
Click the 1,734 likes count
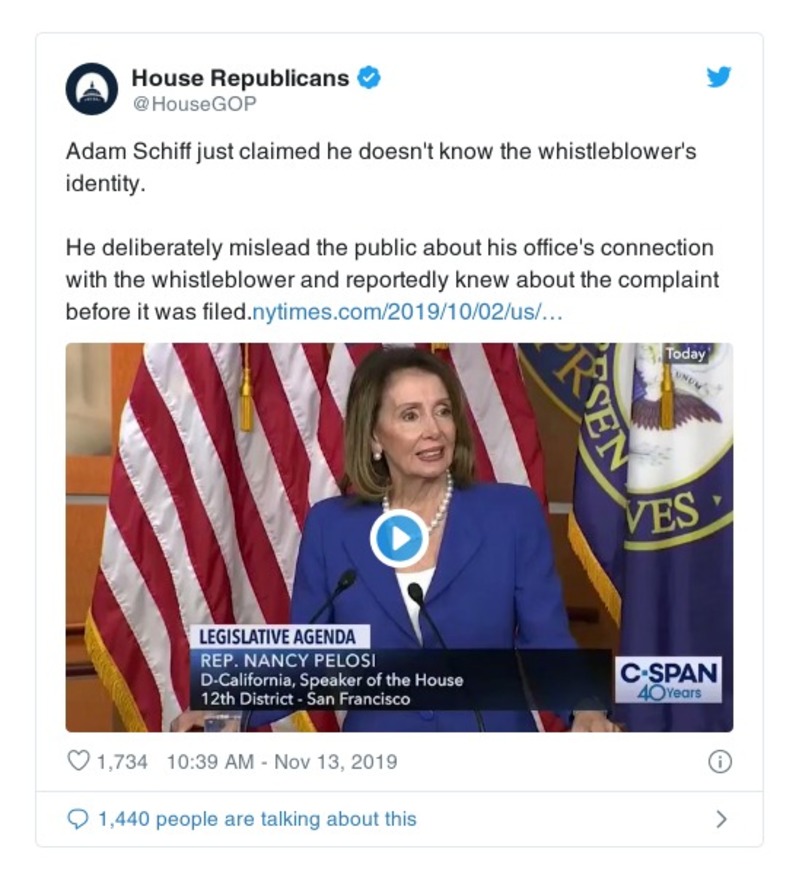point(122,761)
